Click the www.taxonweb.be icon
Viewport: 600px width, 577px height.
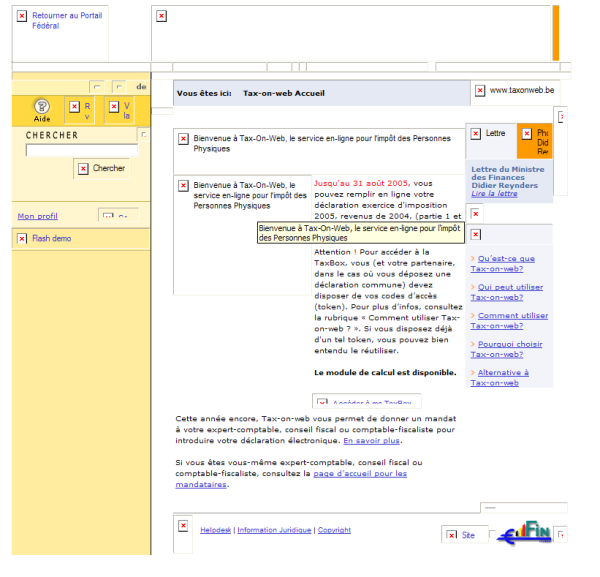(480, 91)
